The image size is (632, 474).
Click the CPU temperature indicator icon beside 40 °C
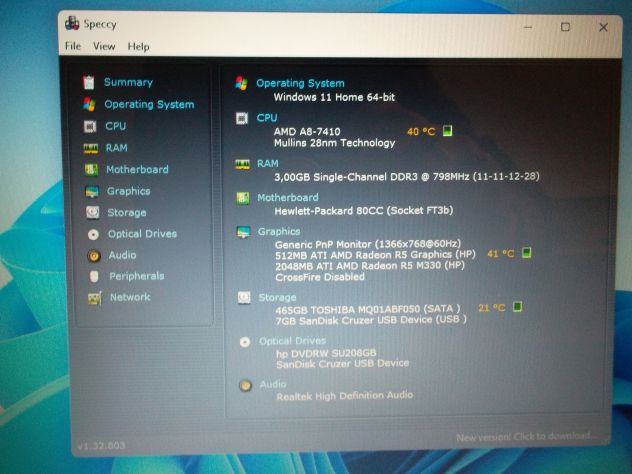point(447,131)
